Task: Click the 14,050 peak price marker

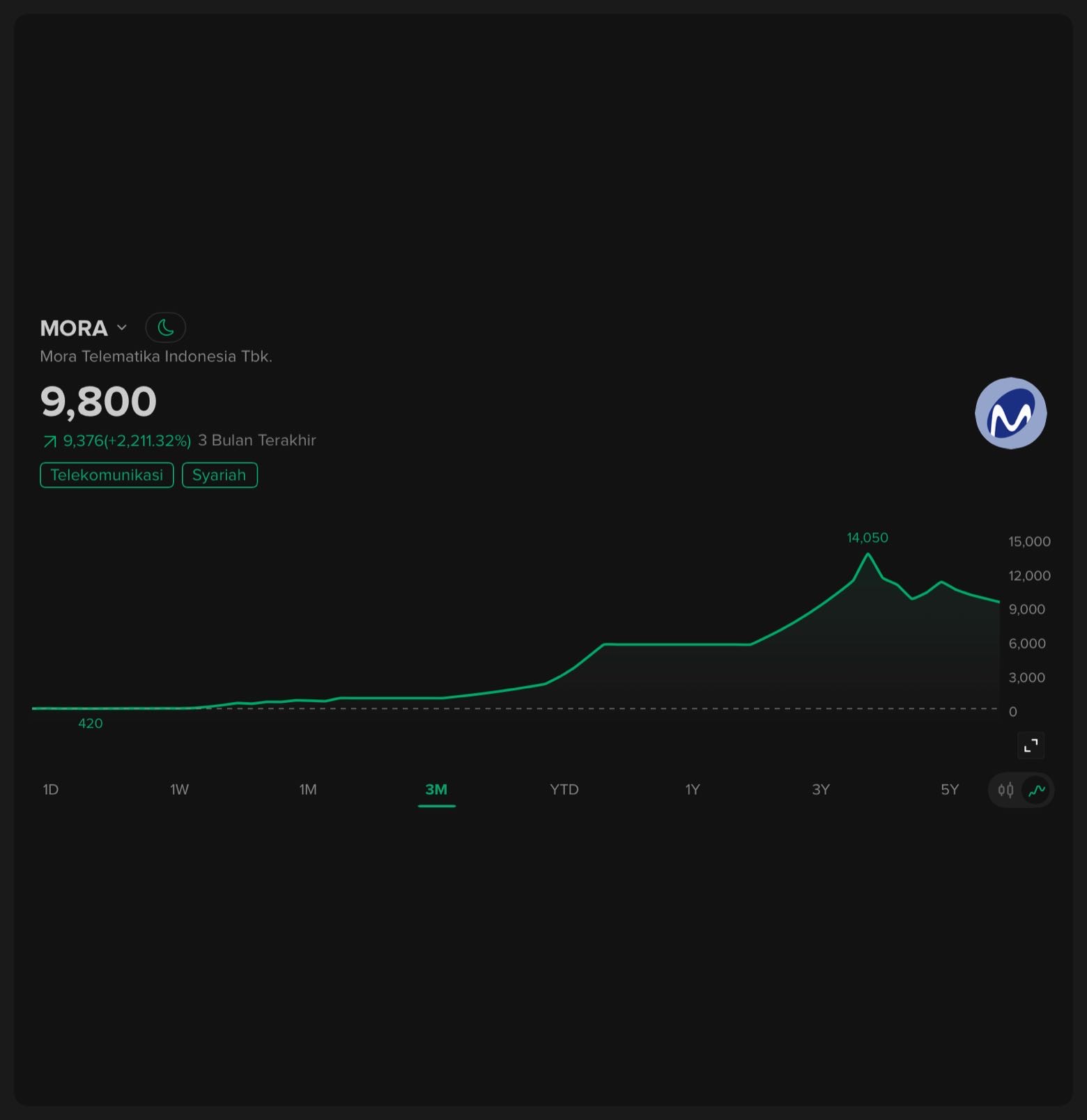Action: [868, 538]
